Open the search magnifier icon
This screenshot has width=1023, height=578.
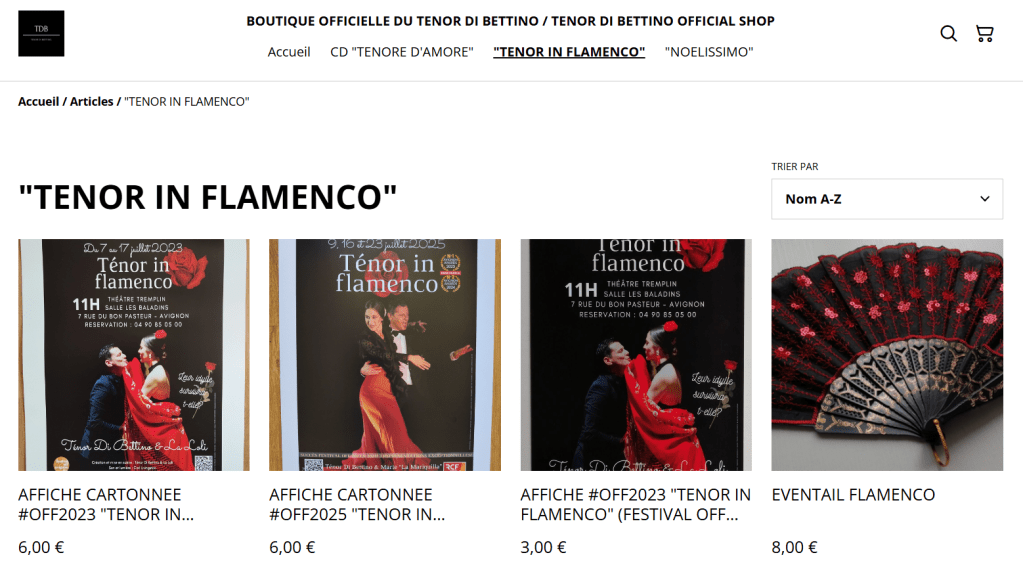click(x=949, y=33)
